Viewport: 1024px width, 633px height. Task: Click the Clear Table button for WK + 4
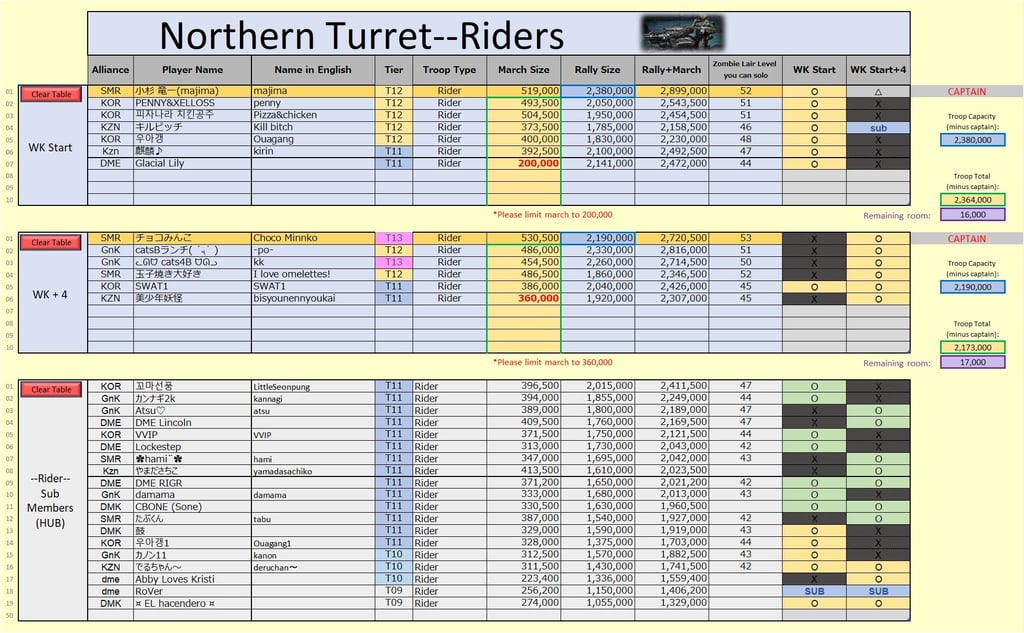click(51, 242)
